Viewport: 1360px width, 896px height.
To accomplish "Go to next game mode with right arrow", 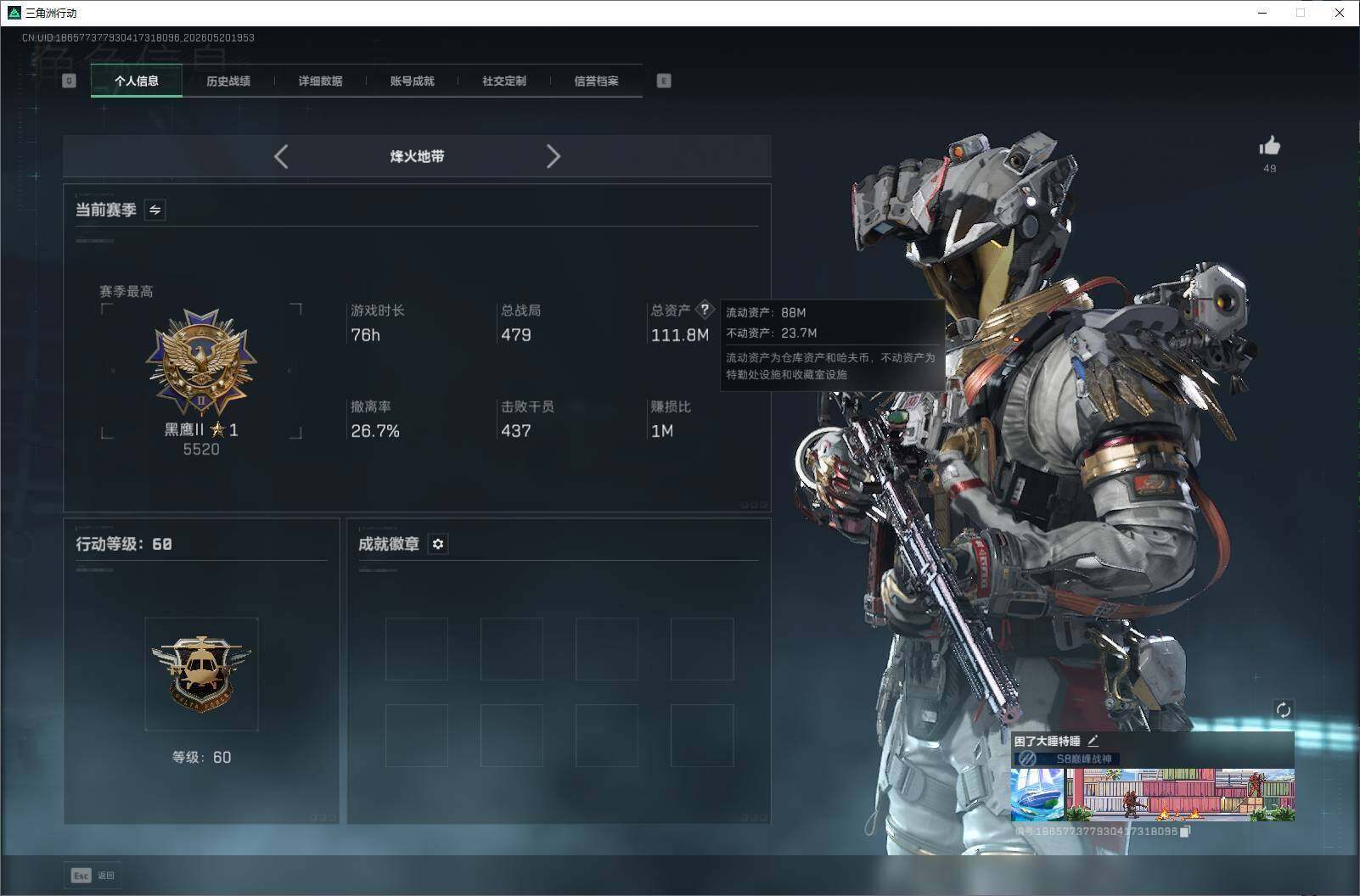I will pos(553,156).
